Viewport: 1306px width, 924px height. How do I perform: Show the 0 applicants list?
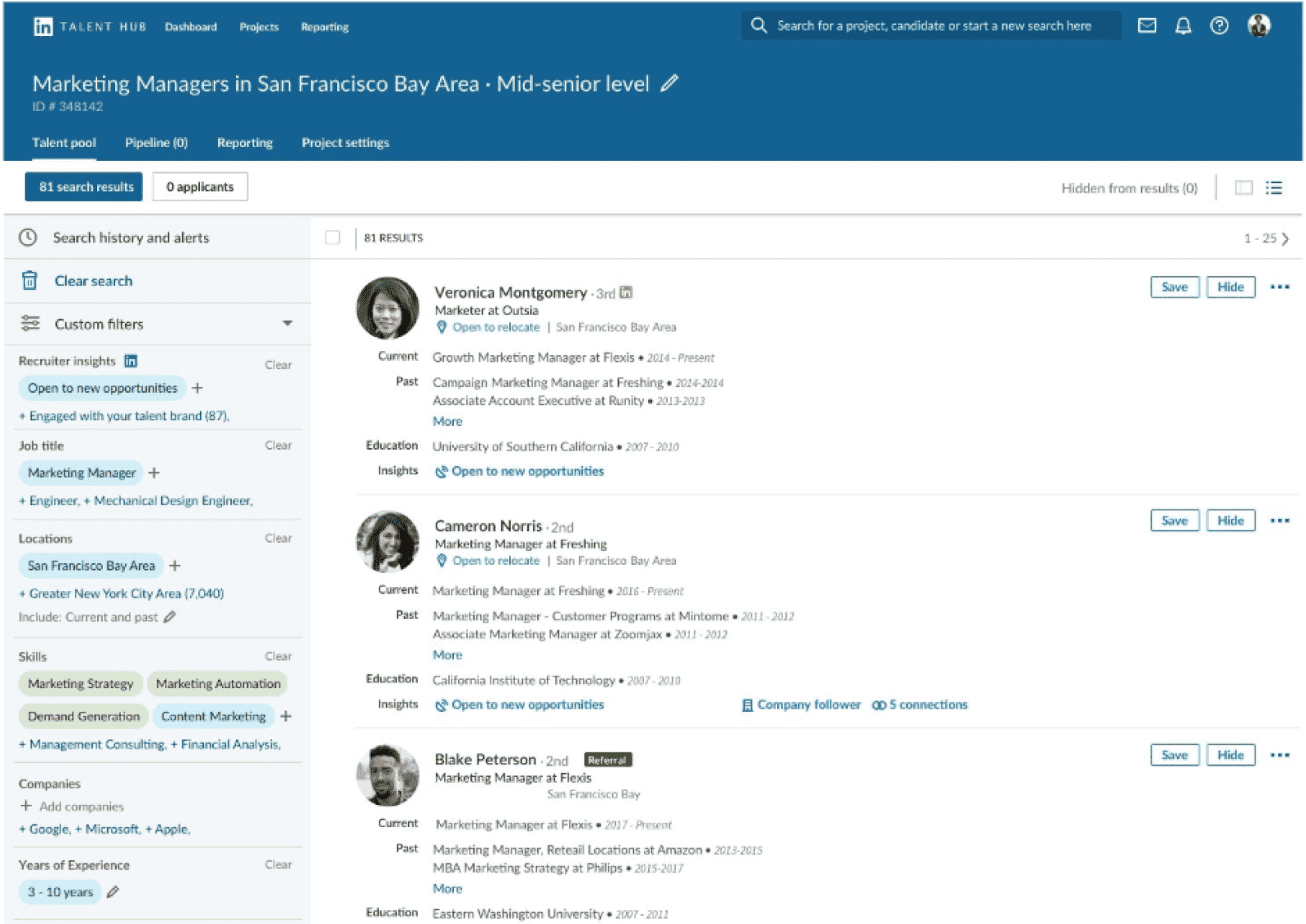(x=200, y=187)
